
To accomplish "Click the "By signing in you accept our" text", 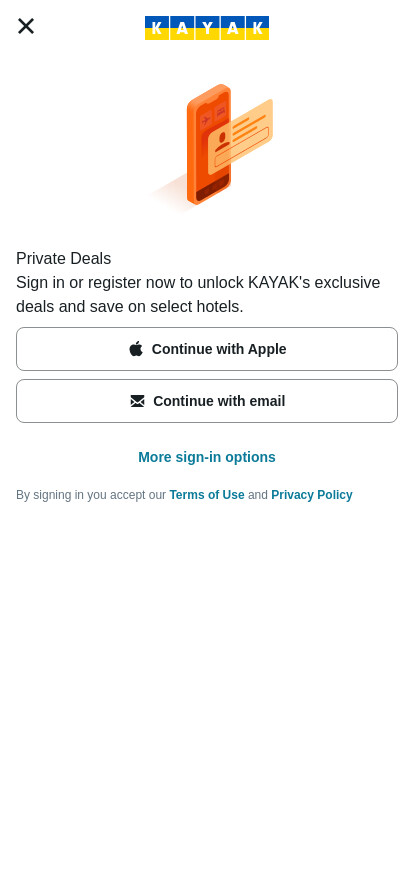I will 91,495.
